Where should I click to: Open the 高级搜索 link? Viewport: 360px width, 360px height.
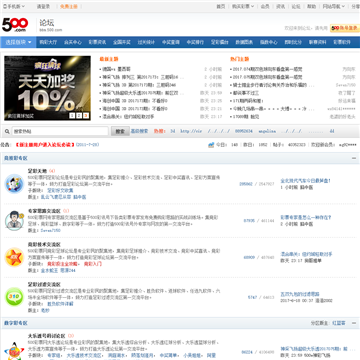click(x=139, y=131)
